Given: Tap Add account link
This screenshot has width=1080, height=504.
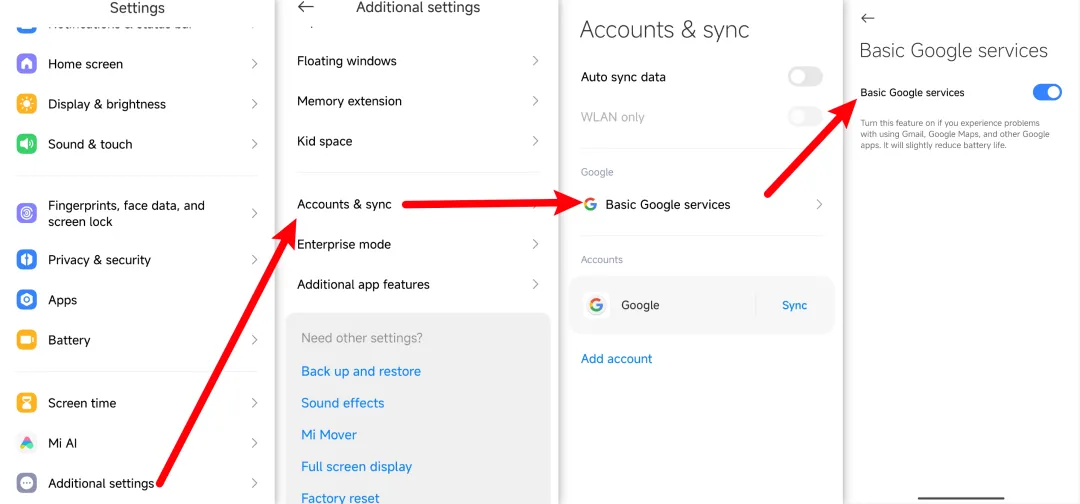Looking at the screenshot, I should pyautogui.click(x=616, y=359).
